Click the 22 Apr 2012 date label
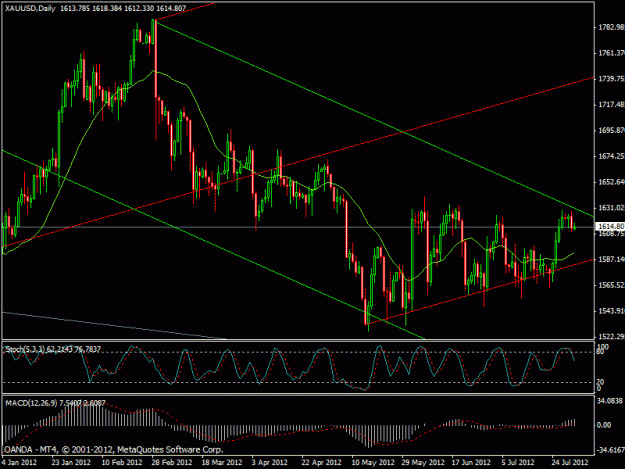This screenshot has height=469, width=625. (321, 463)
